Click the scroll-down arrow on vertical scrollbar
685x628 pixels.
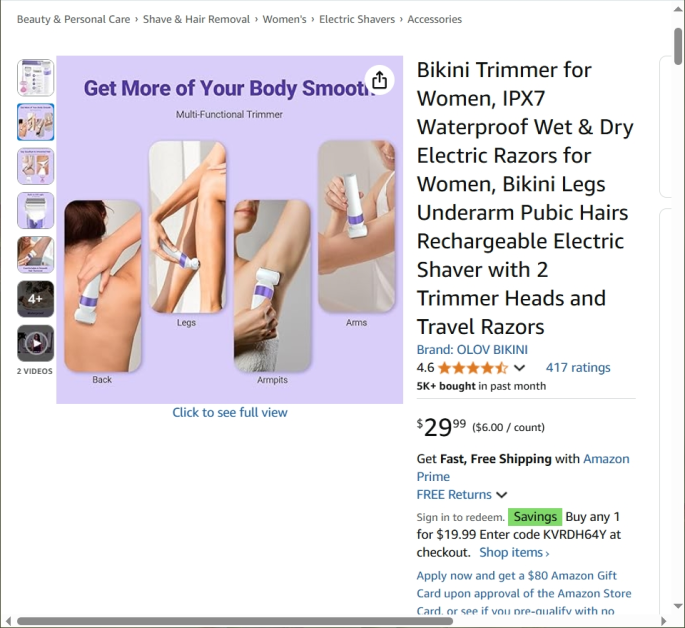click(678, 606)
